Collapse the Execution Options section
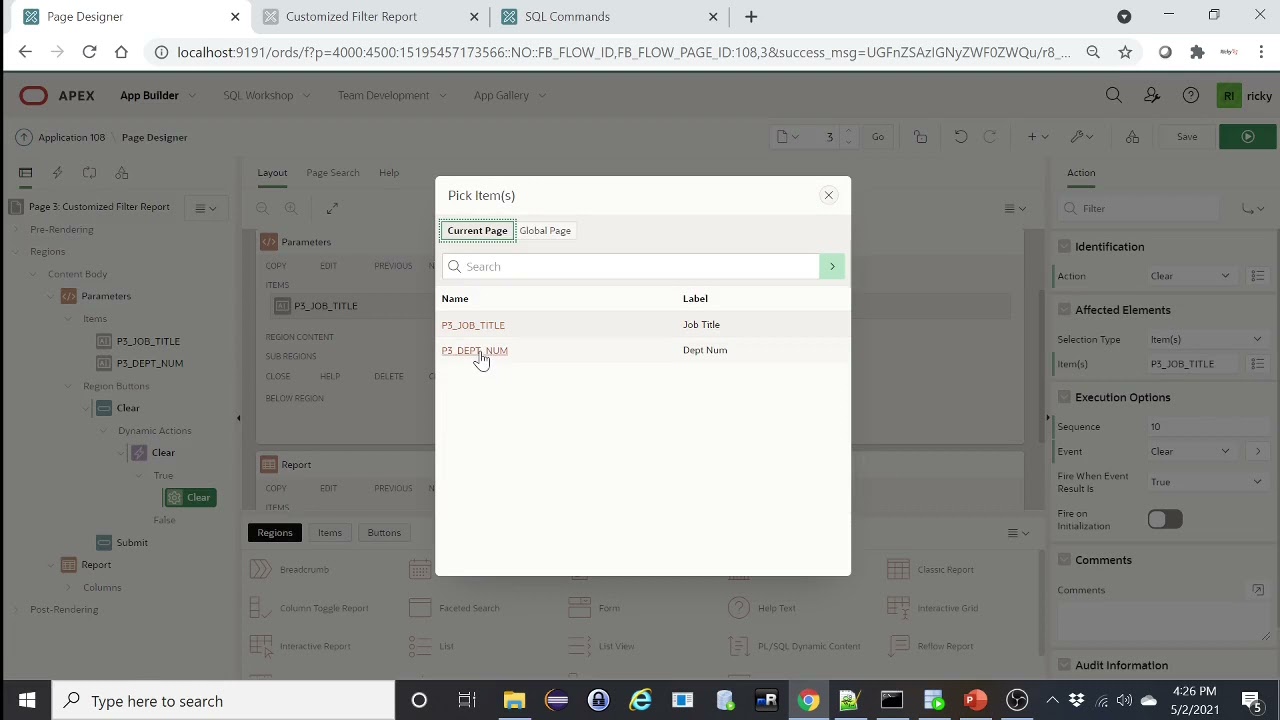Viewport: 1280px width, 720px height. coord(1064,398)
